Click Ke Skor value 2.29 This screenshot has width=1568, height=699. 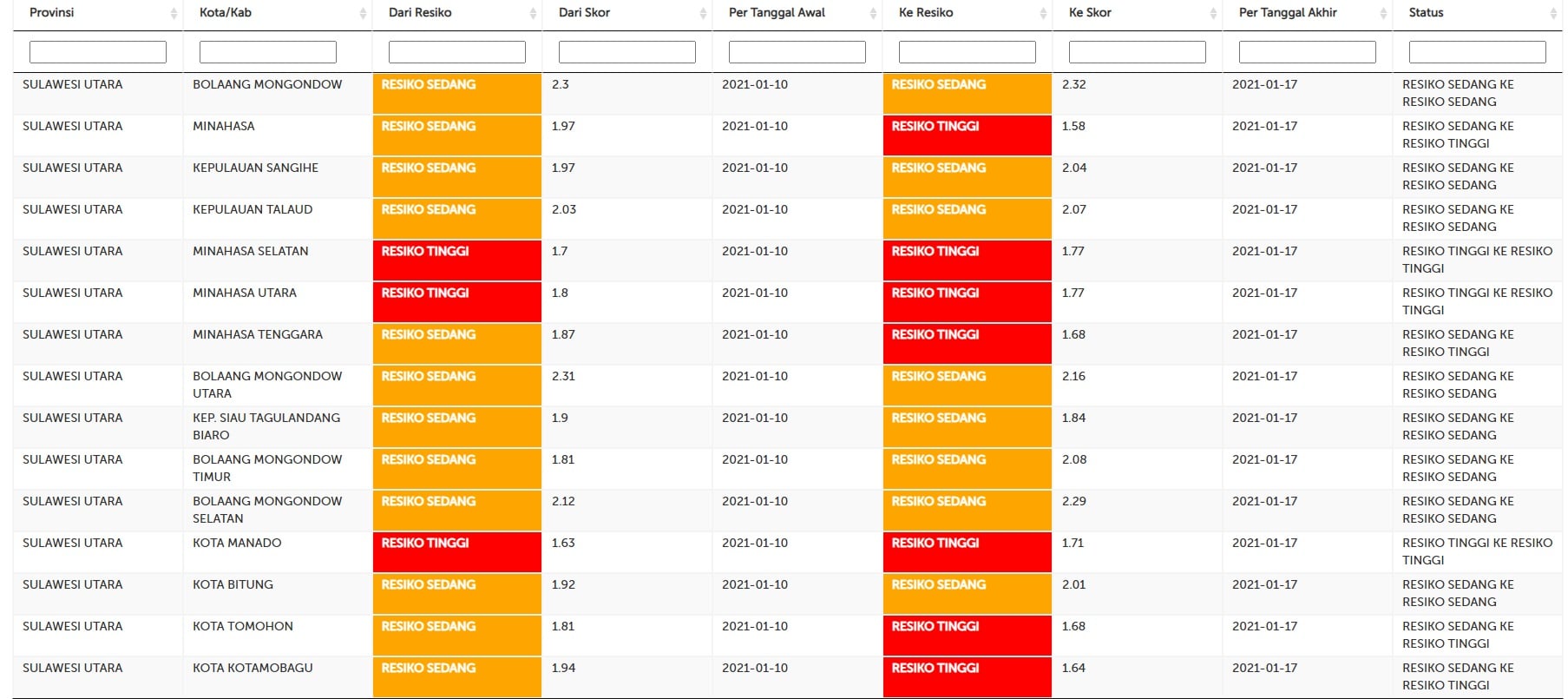point(1074,502)
